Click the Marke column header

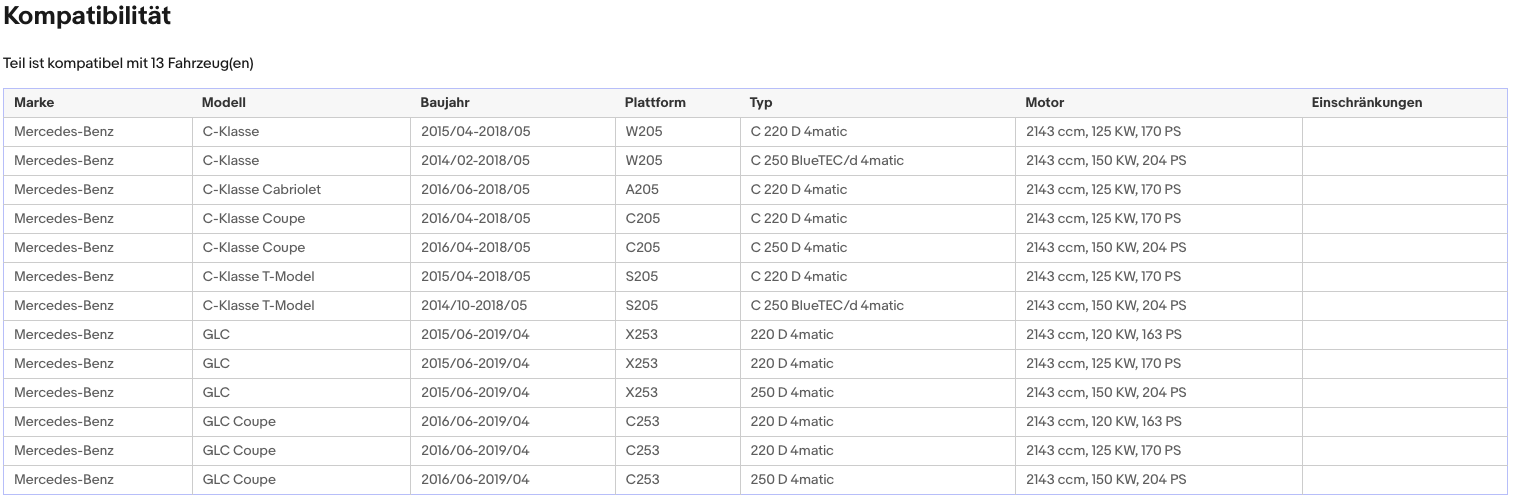pyautogui.click(x=34, y=103)
